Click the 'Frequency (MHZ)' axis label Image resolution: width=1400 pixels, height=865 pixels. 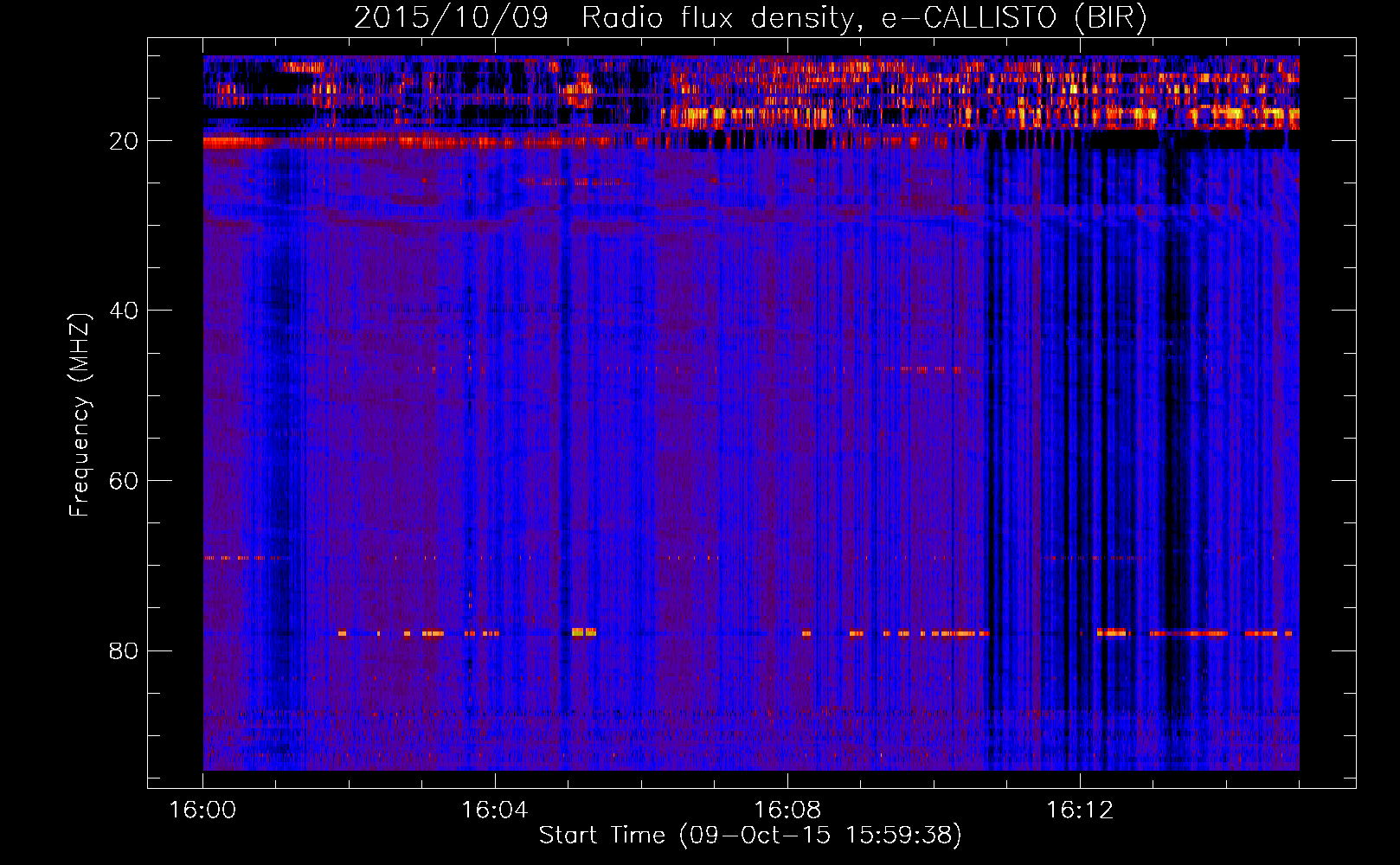[x=80, y=415]
